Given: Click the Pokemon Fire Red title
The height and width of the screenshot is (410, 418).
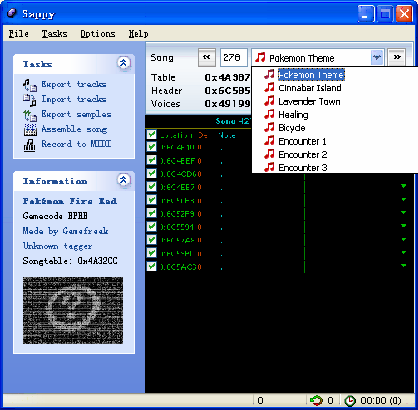Looking at the screenshot, I should (x=70, y=201).
